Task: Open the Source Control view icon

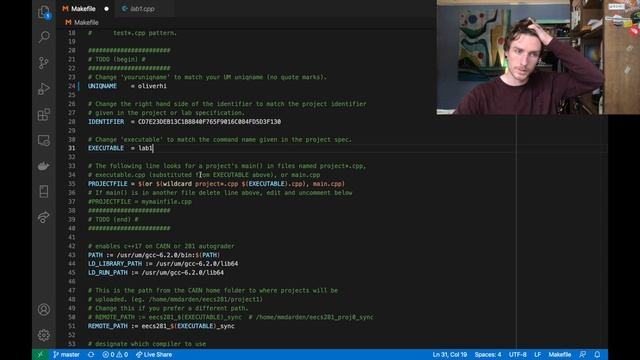Action: click(x=44, y=62)
